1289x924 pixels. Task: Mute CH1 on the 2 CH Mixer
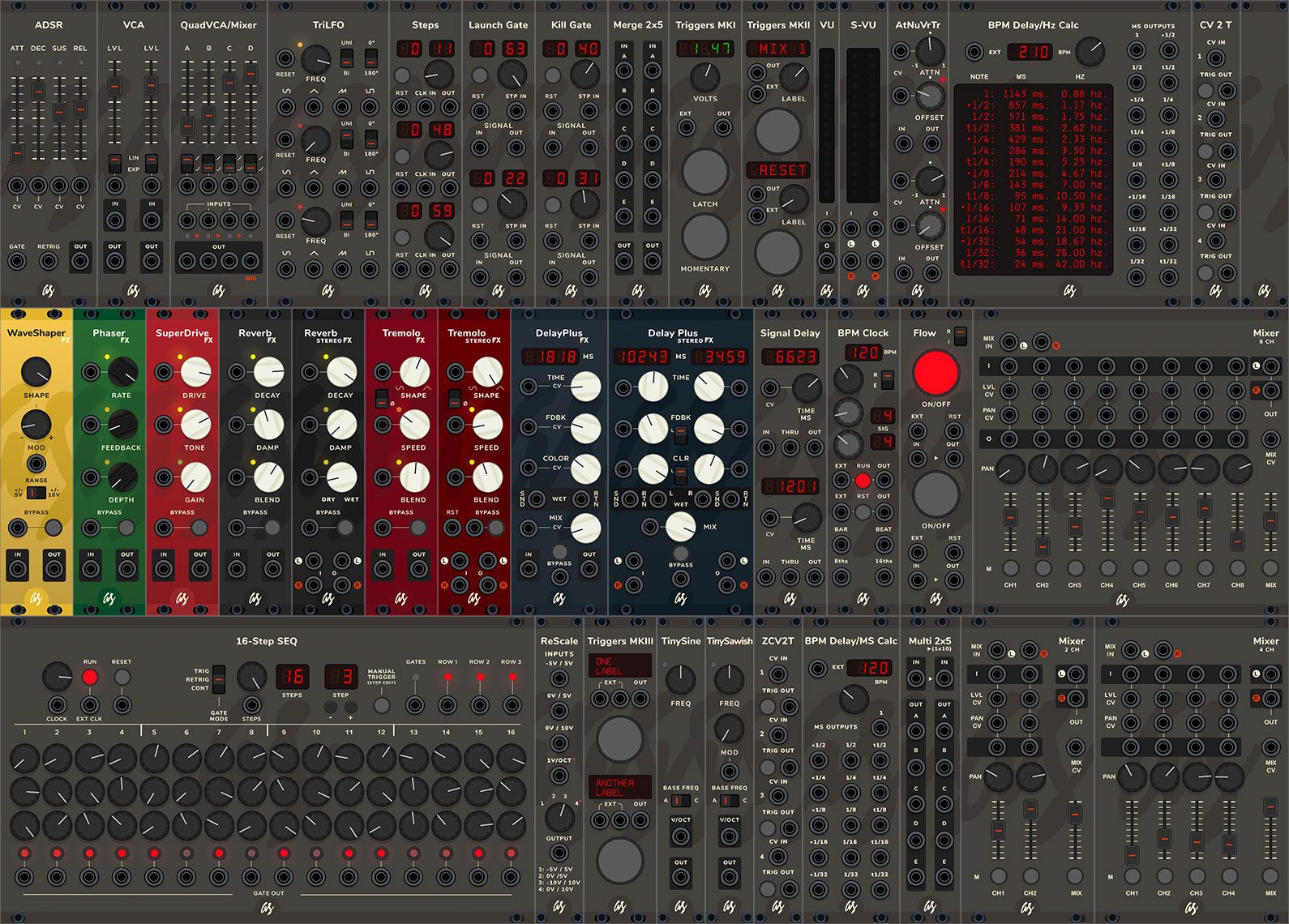[x=999, y=876]
